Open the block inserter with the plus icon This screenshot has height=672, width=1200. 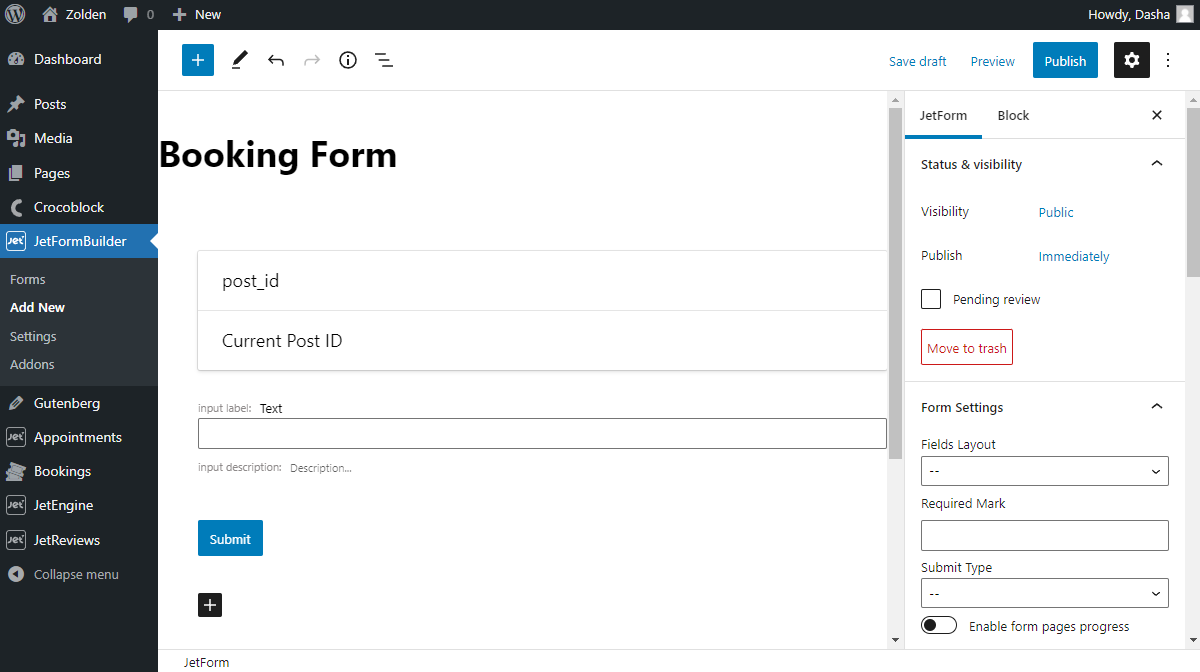click(x=197, y=60)
